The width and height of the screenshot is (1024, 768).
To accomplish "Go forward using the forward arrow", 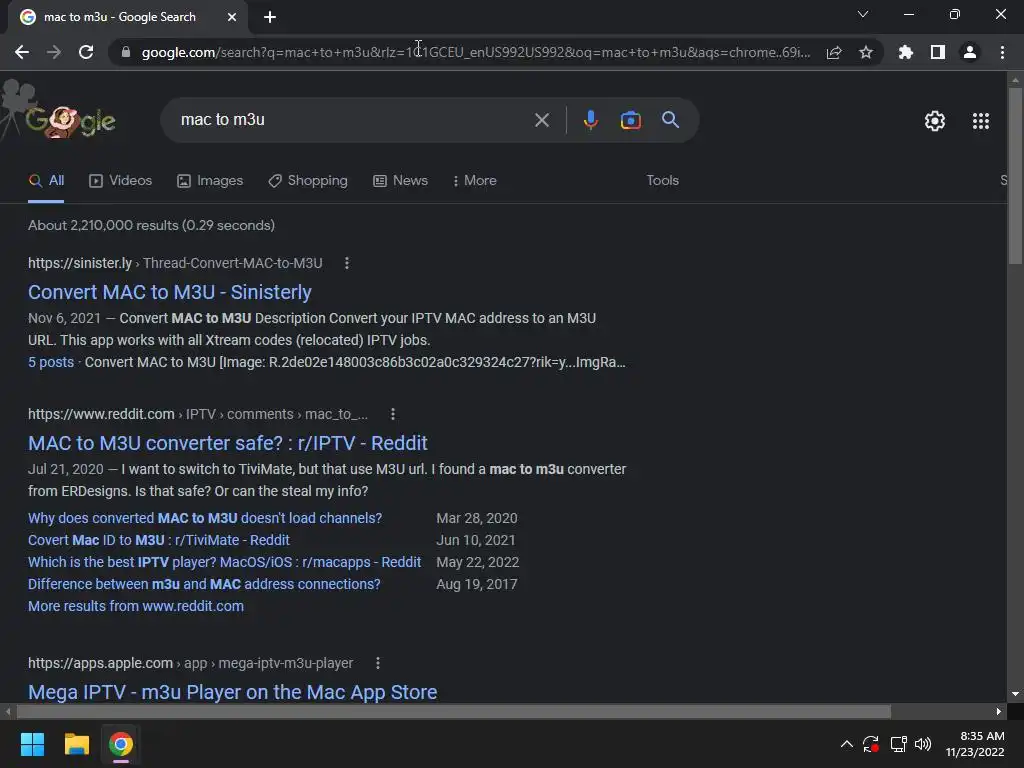I will (54, 52).
